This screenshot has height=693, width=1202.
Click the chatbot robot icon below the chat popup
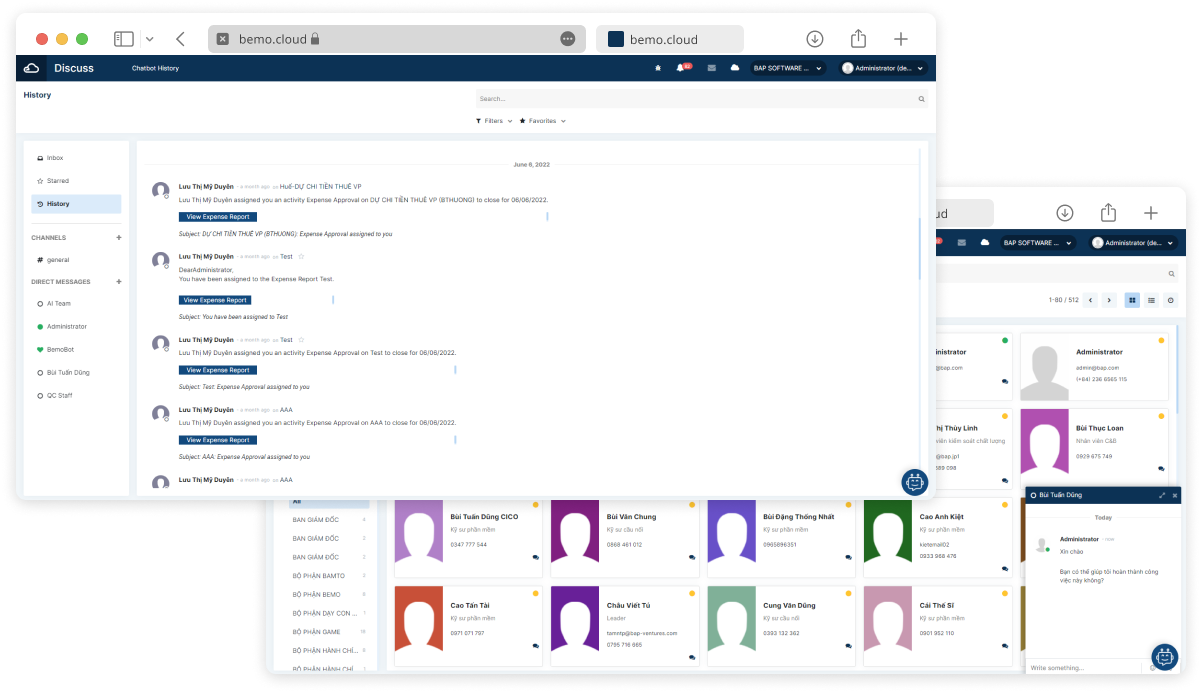click(x=1165, y=657)
